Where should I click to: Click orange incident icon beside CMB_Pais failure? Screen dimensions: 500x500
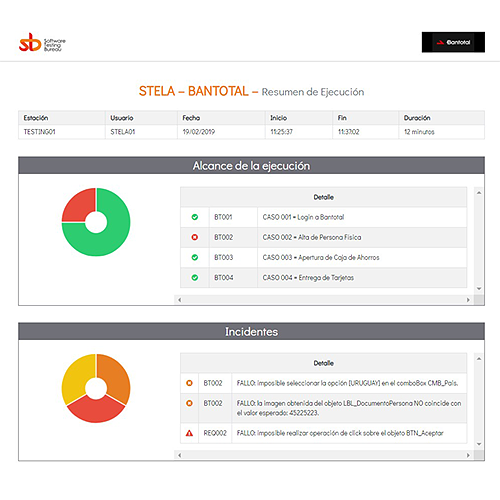pos(189,383)
